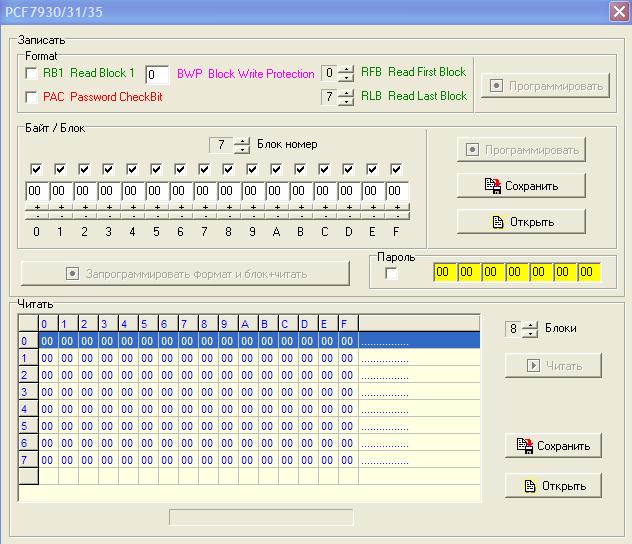This screenshot has height=544, width=632.
Task: Uncheck the checkbox above byte 7
Action: pyautogui.click(x=204, y=169)
